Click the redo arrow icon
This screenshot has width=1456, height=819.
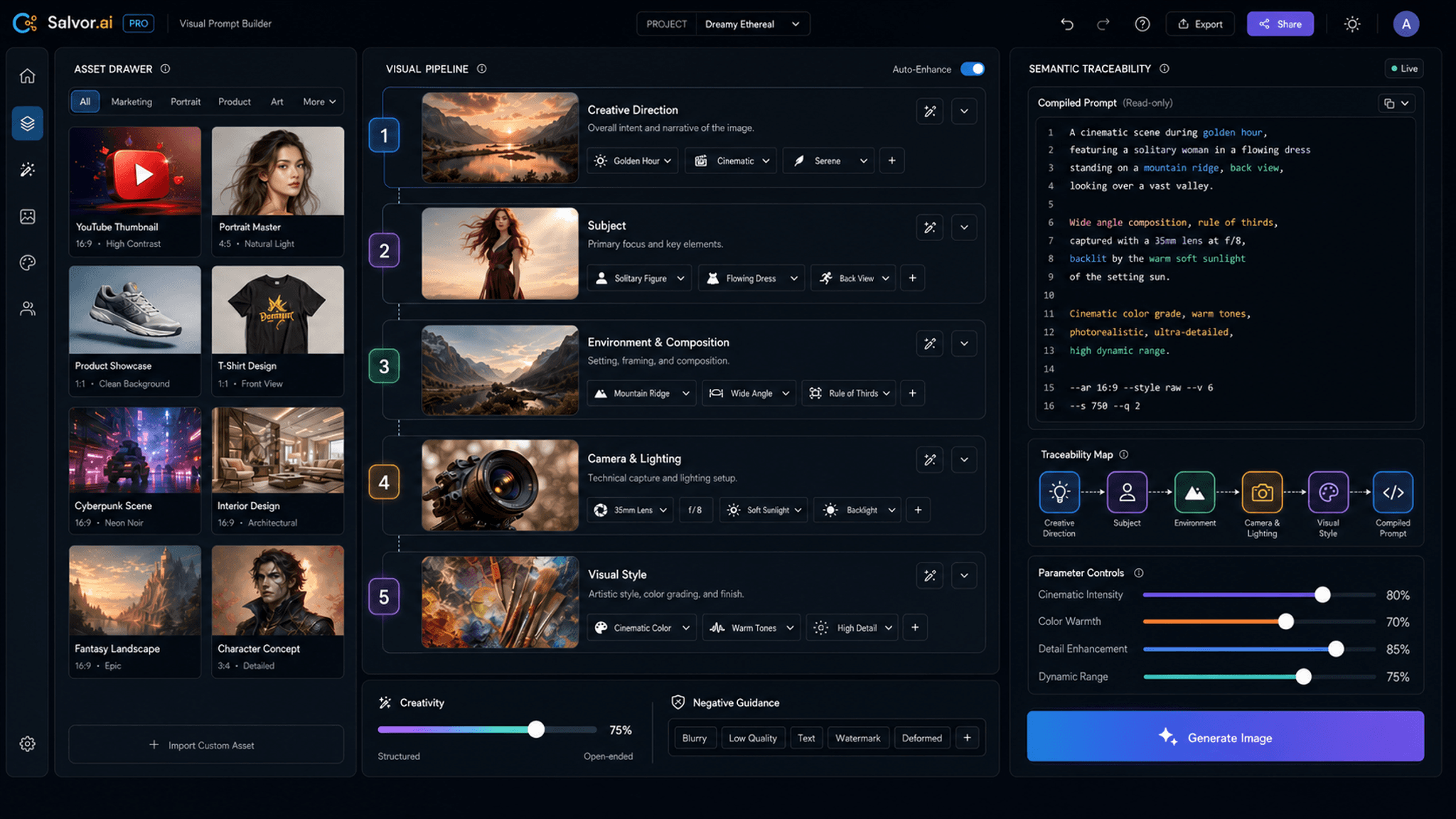(x=1103, y=24)
